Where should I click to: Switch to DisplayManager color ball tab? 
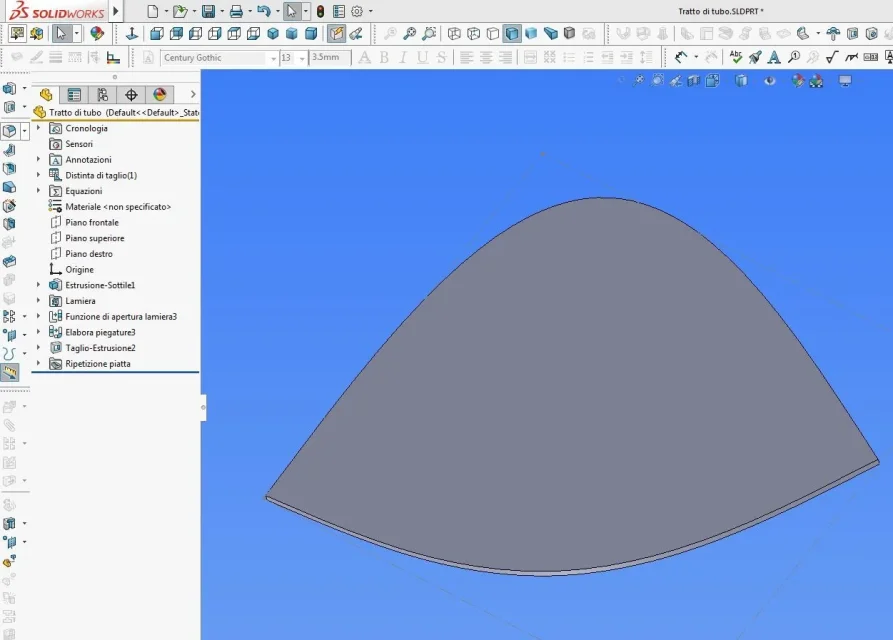[159, 95]
